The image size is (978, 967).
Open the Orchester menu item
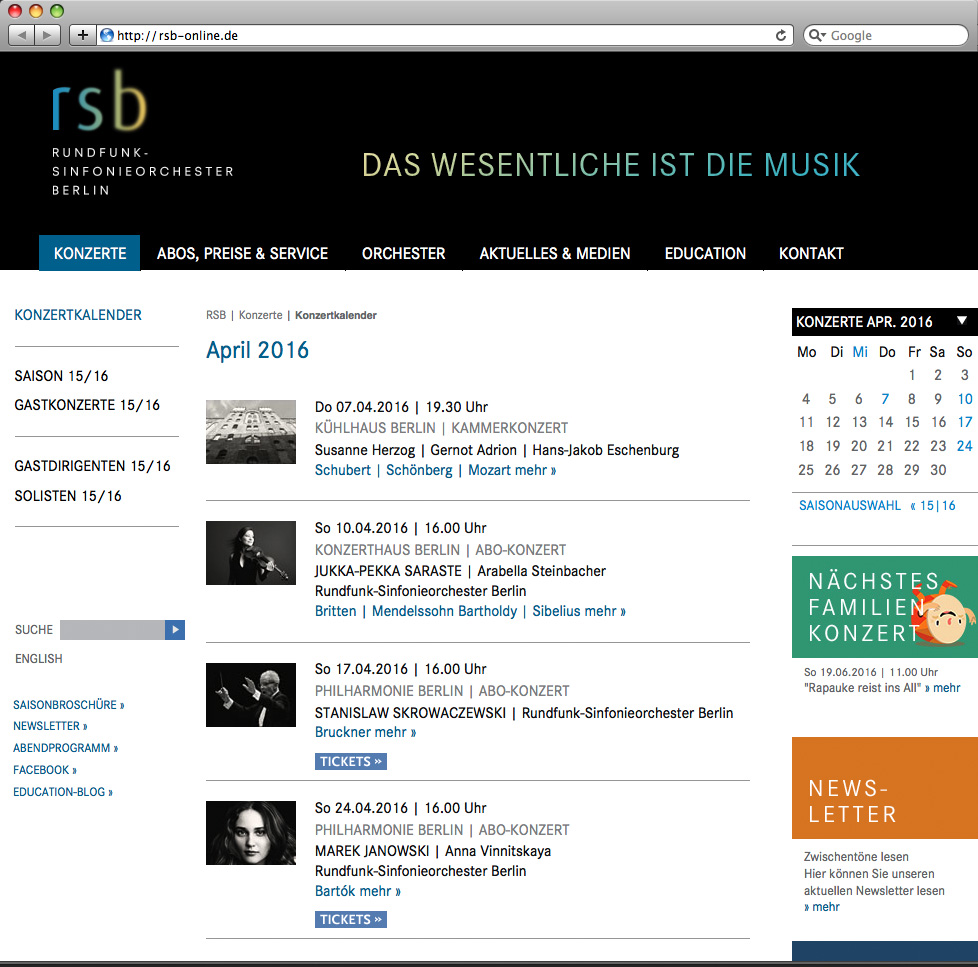403,253
